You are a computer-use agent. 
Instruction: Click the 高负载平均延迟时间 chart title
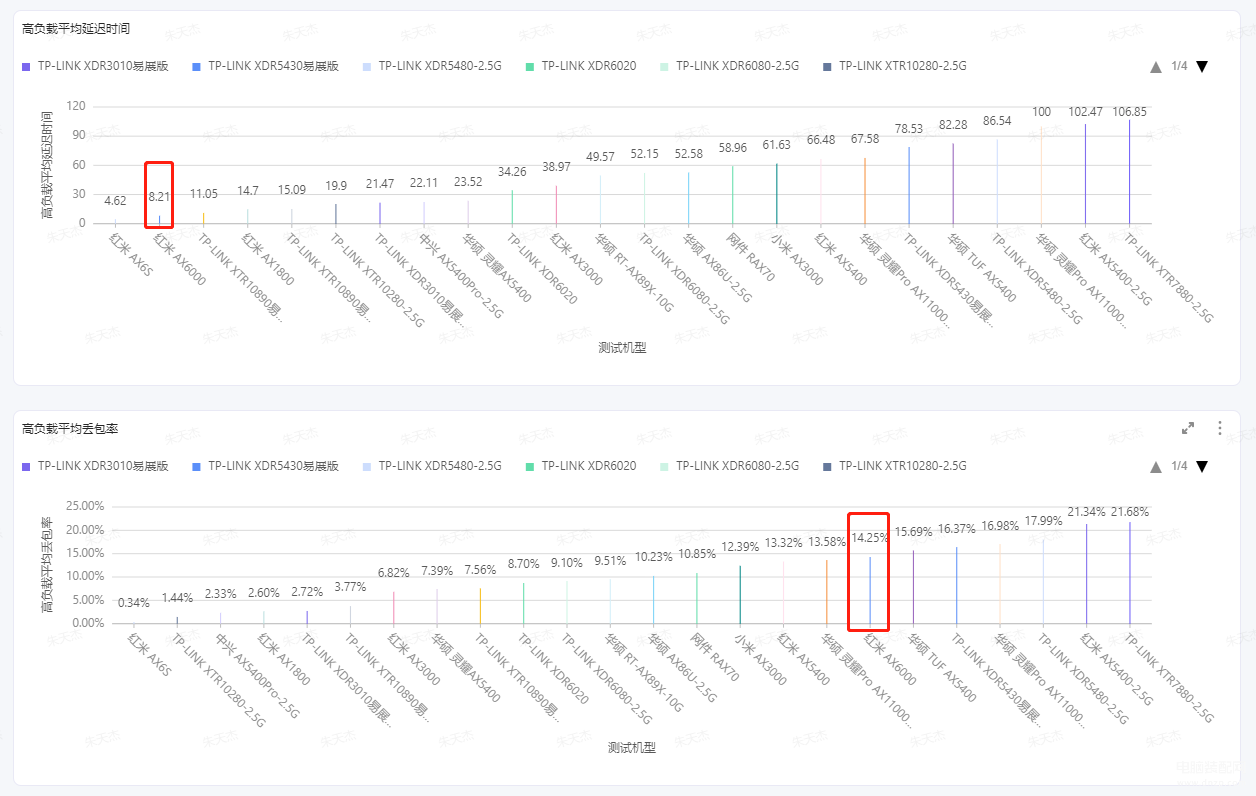pyautogui.click(x=76, y=29)
